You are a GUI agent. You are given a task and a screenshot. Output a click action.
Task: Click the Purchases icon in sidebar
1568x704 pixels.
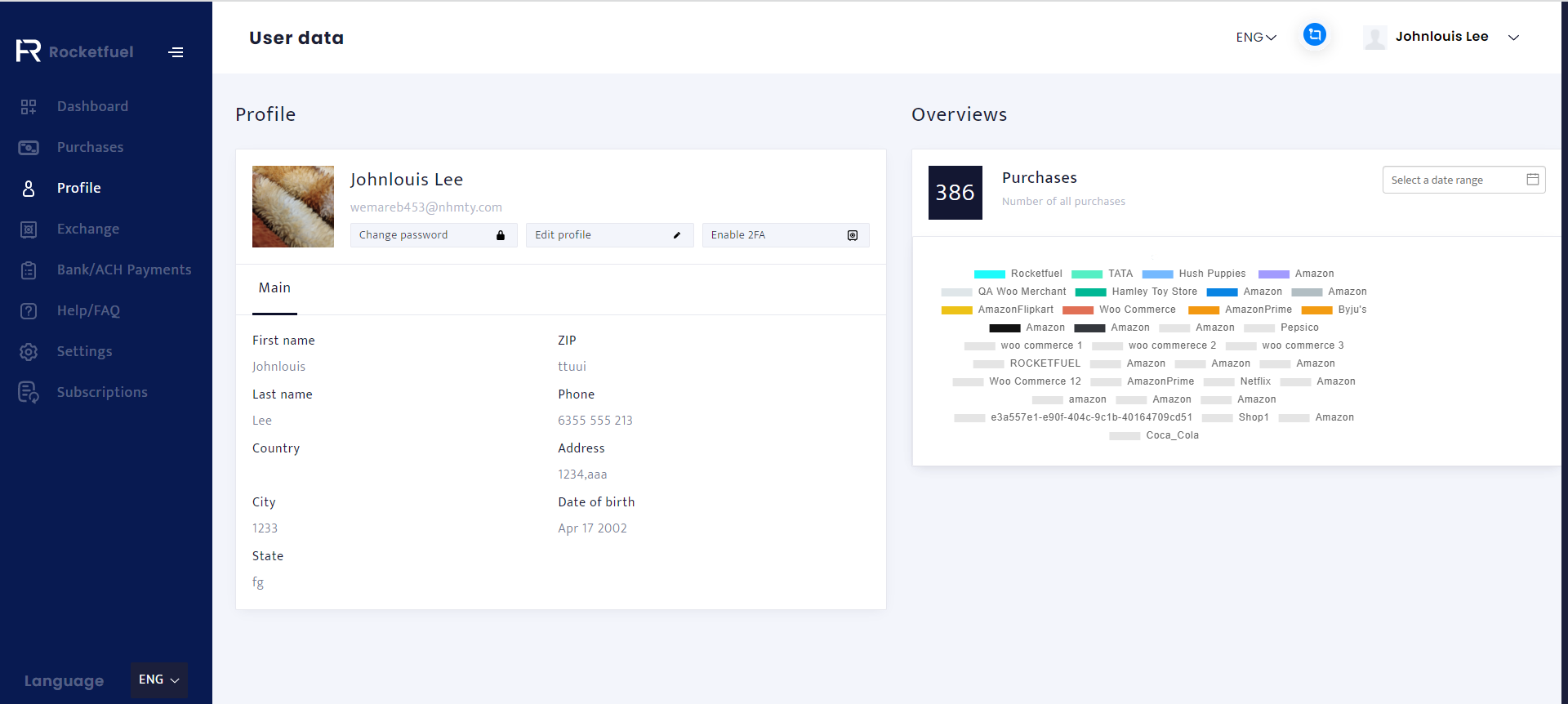point(29,148)
